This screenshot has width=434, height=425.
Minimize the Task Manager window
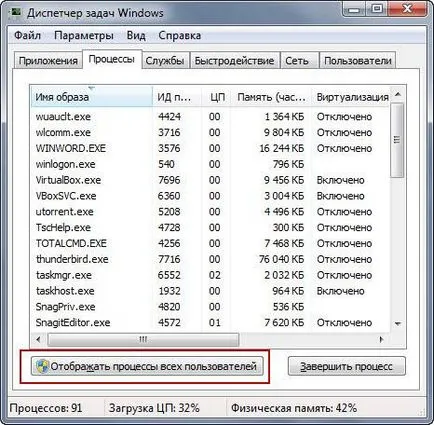[354, 9]
